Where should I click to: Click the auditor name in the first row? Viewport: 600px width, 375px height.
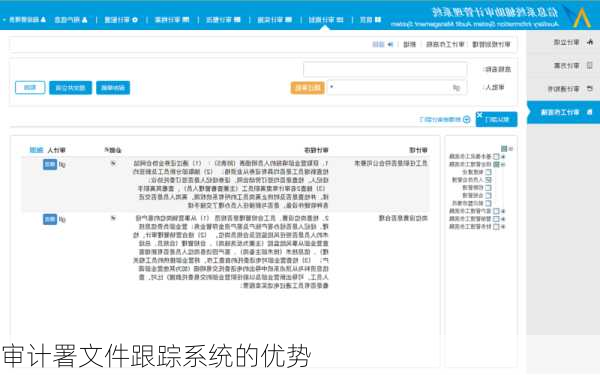pyautogui.click(x=62, y=165)
